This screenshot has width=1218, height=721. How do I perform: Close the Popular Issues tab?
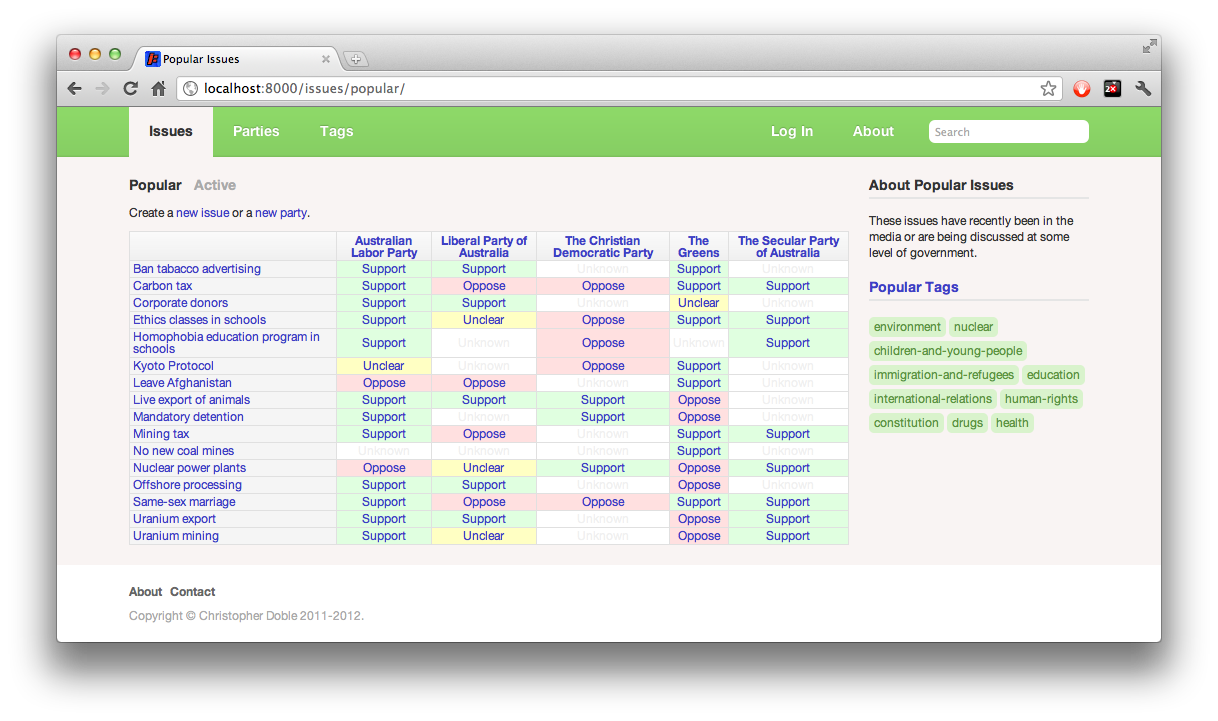pyautogui.click(x=326, y=59)
